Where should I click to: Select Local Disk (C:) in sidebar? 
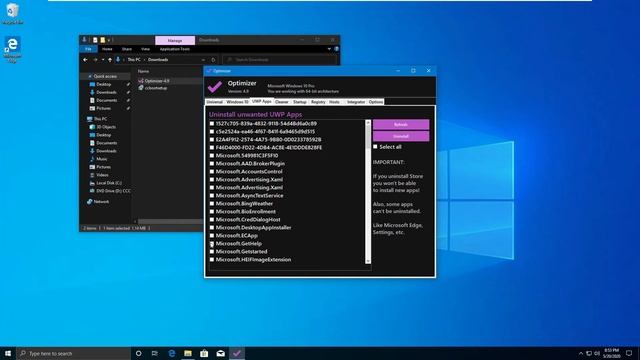coord(109,183)
